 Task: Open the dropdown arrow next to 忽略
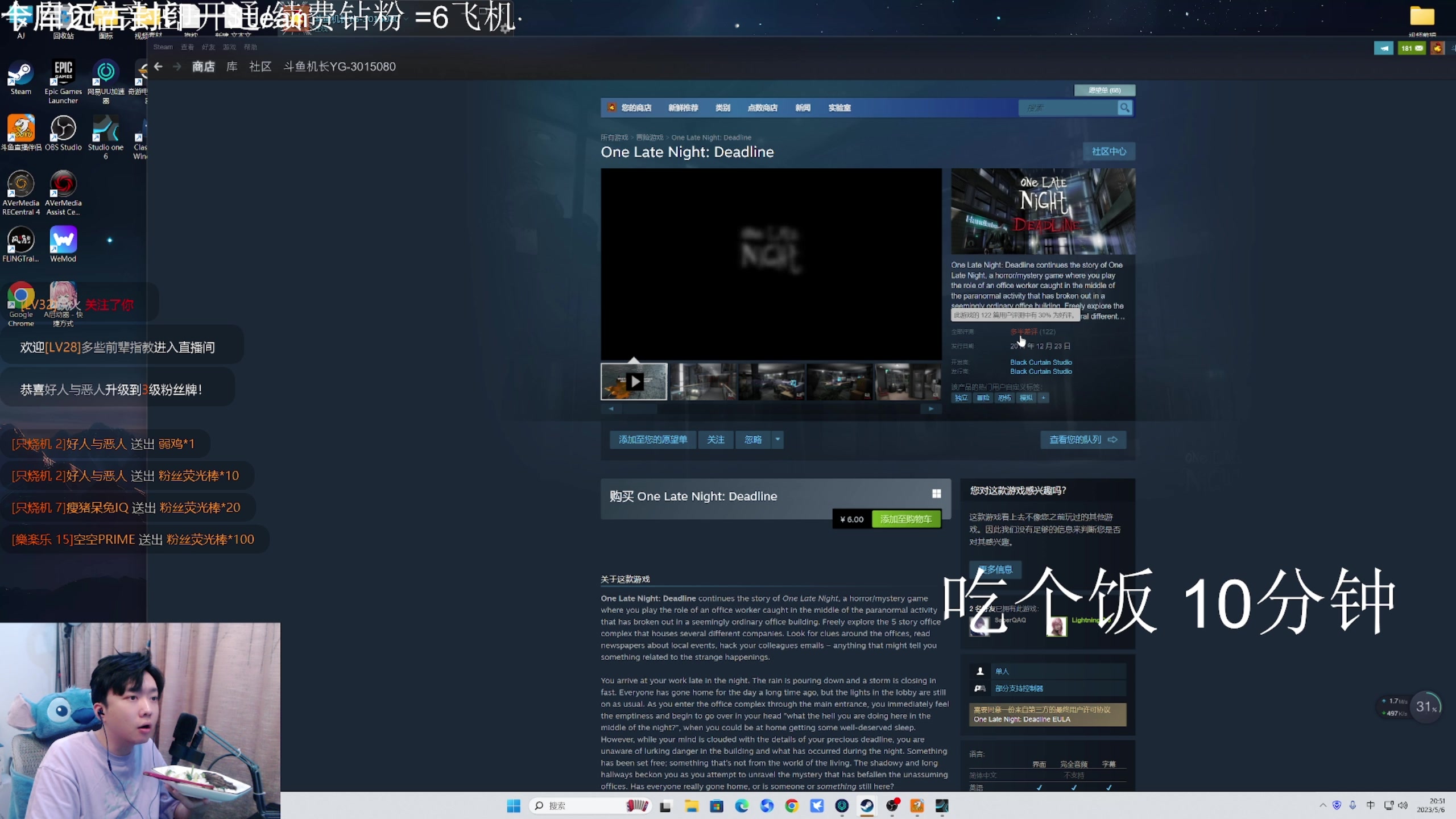coord(777,440)
